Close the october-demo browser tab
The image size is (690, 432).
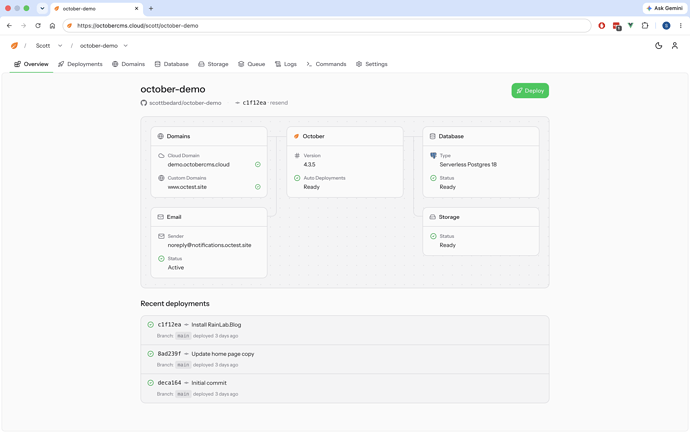tap(136, 8)
